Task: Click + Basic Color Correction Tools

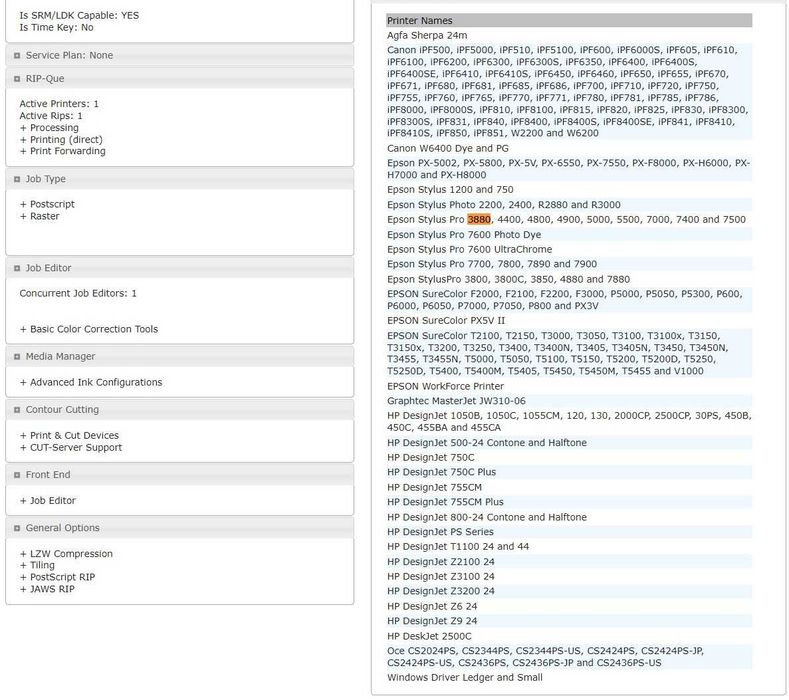Action: [89, 329]
